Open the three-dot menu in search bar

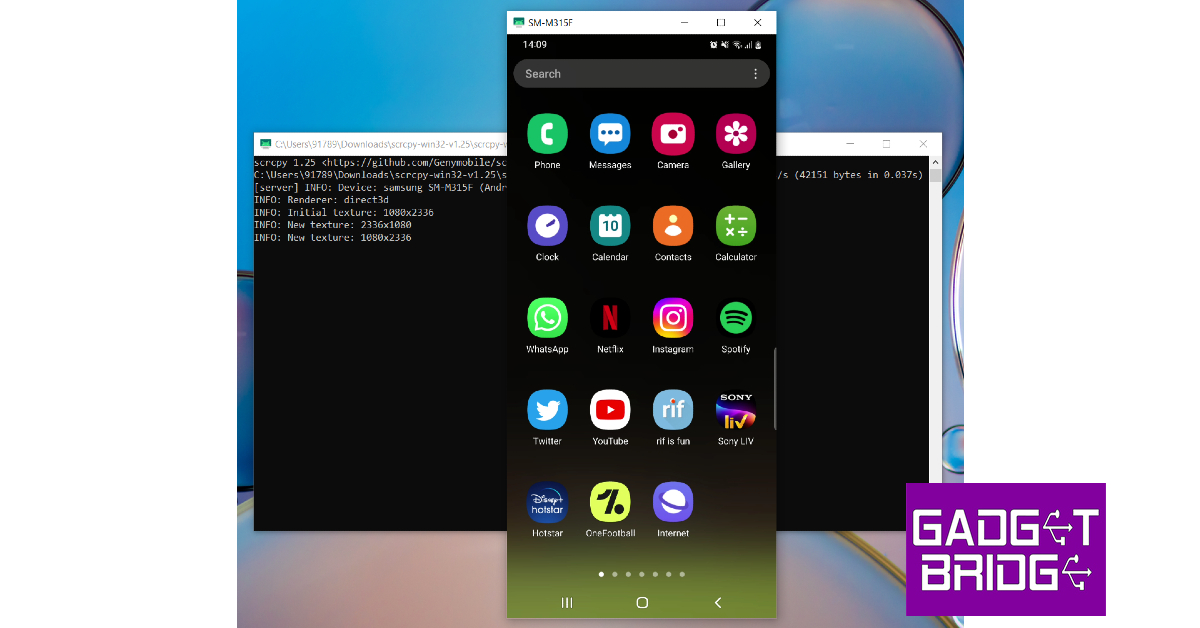pyautogui.click(x=755, y=74)
